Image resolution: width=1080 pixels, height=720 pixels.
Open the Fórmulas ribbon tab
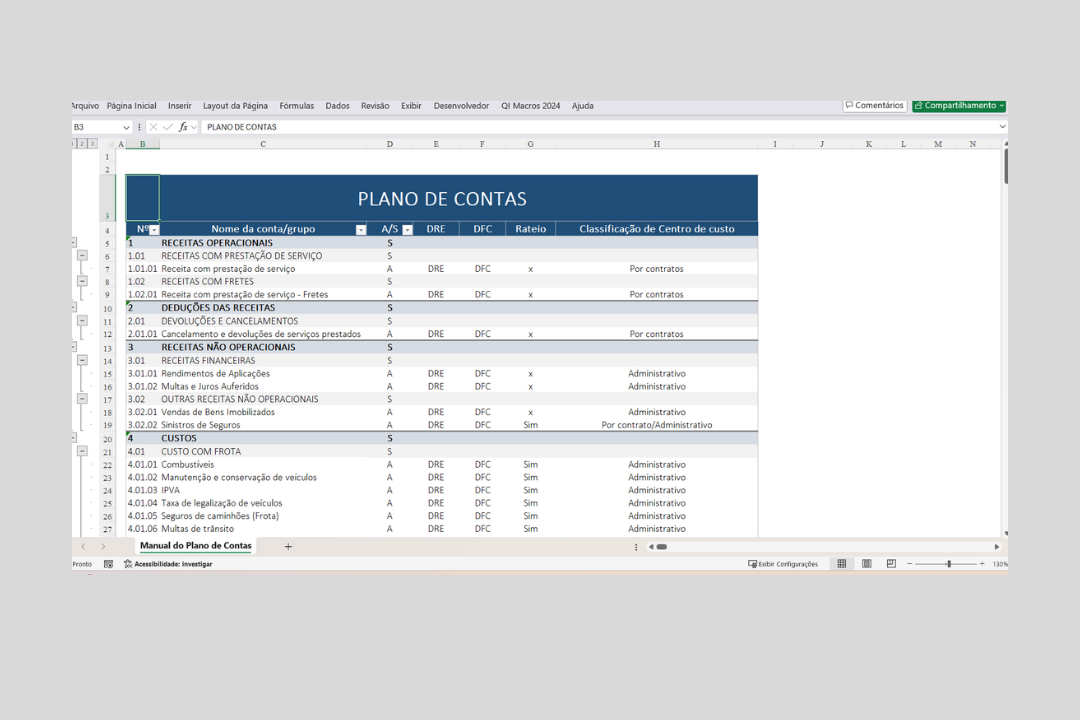(296, 106)
